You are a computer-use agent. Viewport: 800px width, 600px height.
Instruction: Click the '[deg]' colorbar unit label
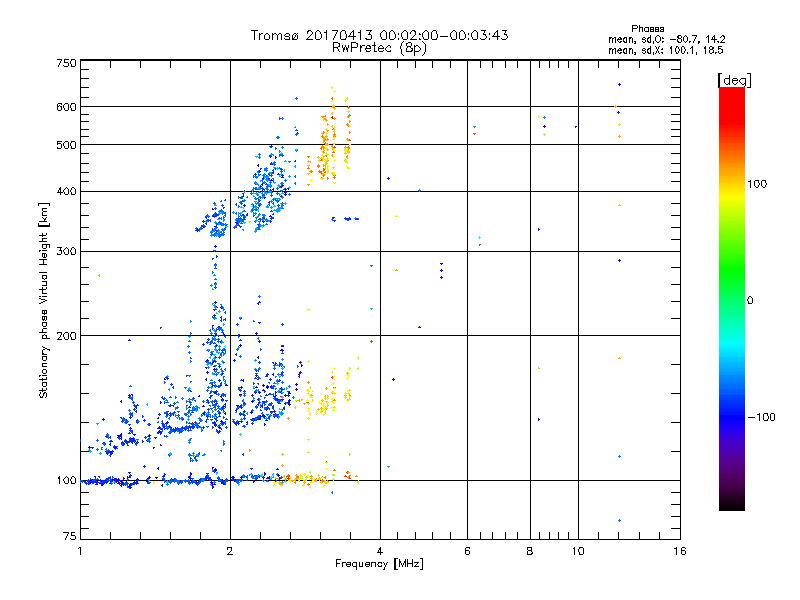(x=734, y=80)
